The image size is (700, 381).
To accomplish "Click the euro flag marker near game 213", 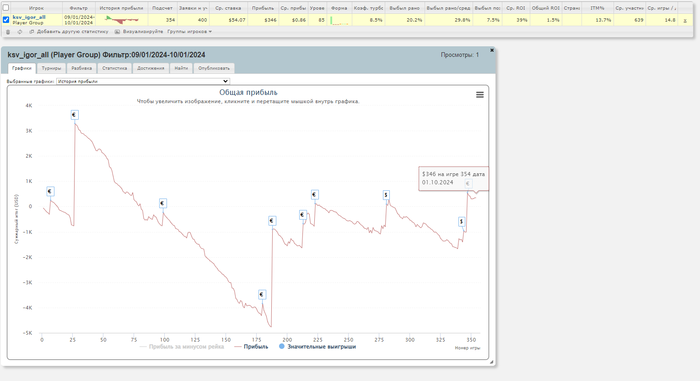I will click(x=303, y=215).
